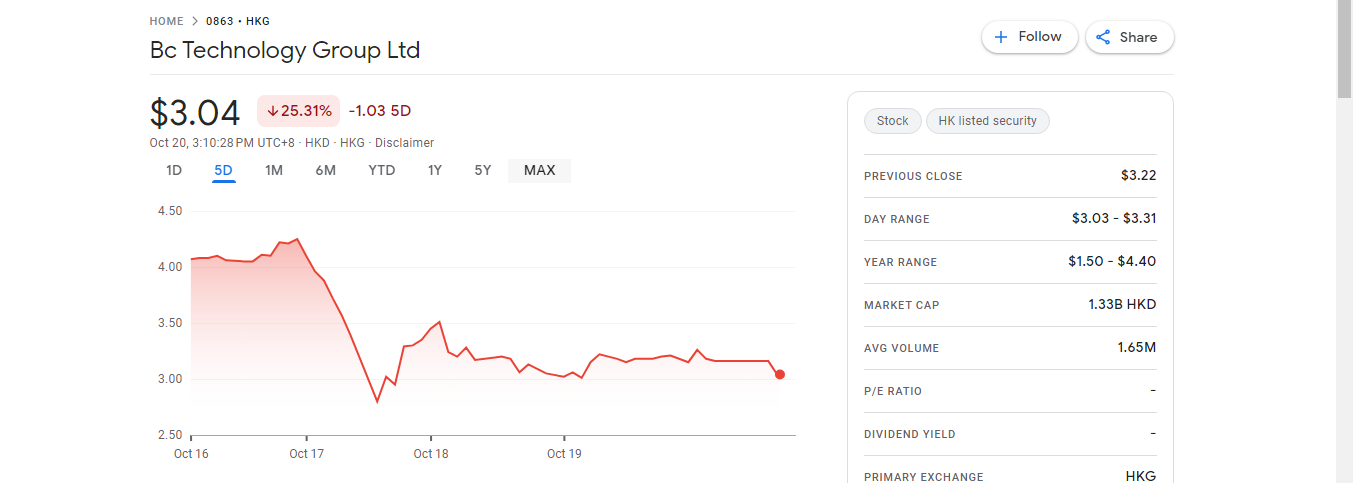This screenshot has height=483, width=1353.
Task: Click the DAY RANGE label
Action: click(897, 219)
